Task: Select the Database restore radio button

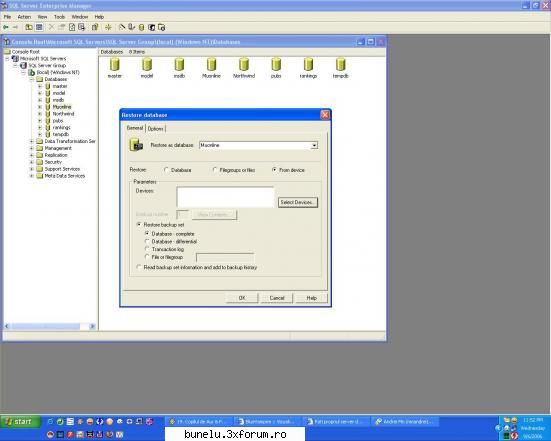Action: tap(166, 170)
